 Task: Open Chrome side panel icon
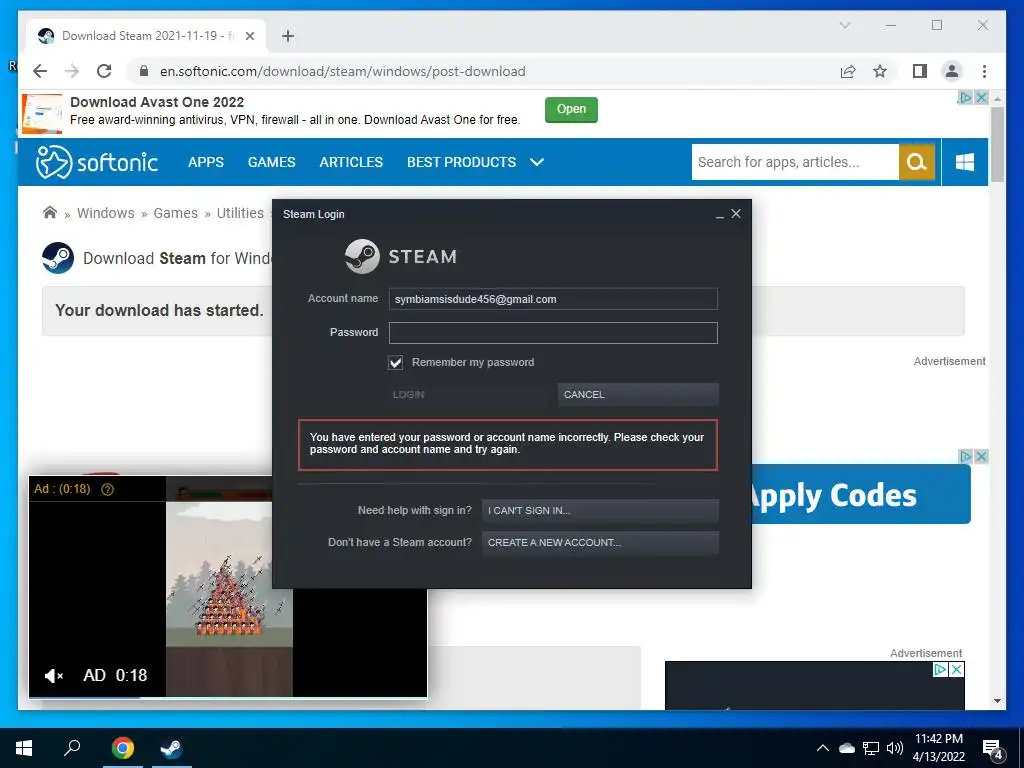(920, 71)
